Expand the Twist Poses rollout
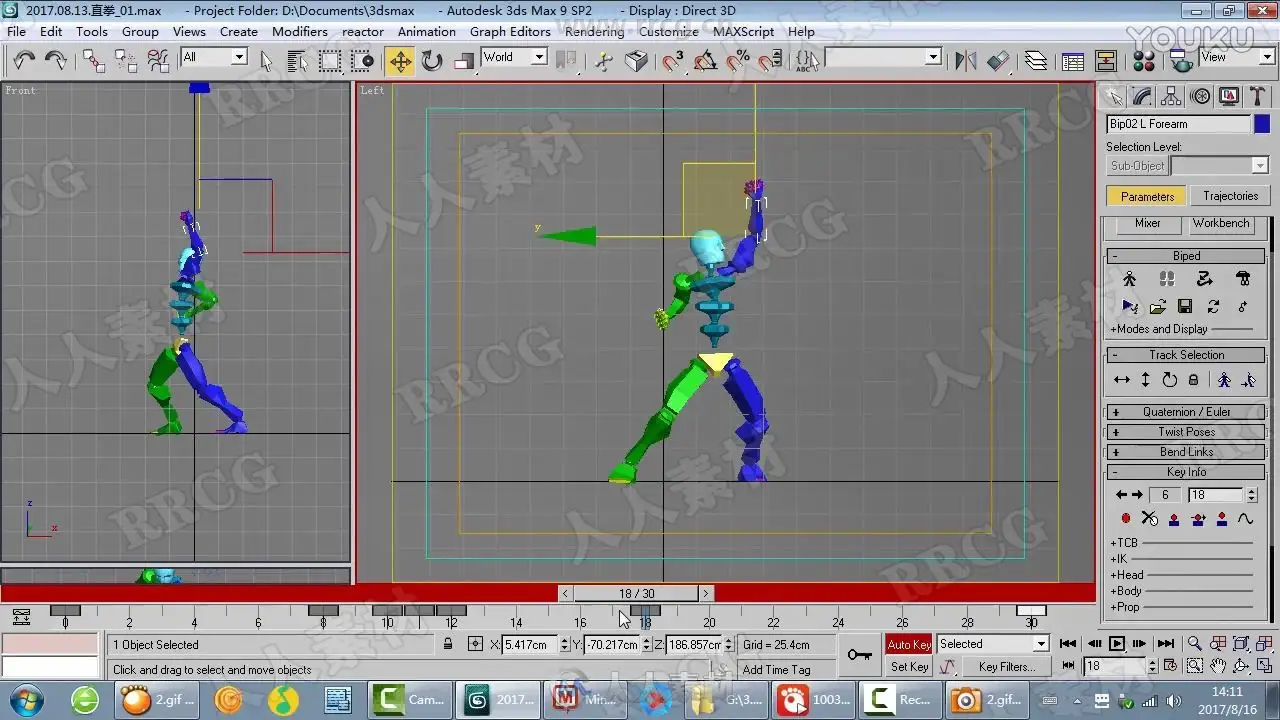The width and height of the screenshot is (1280, 720). 1186,432
